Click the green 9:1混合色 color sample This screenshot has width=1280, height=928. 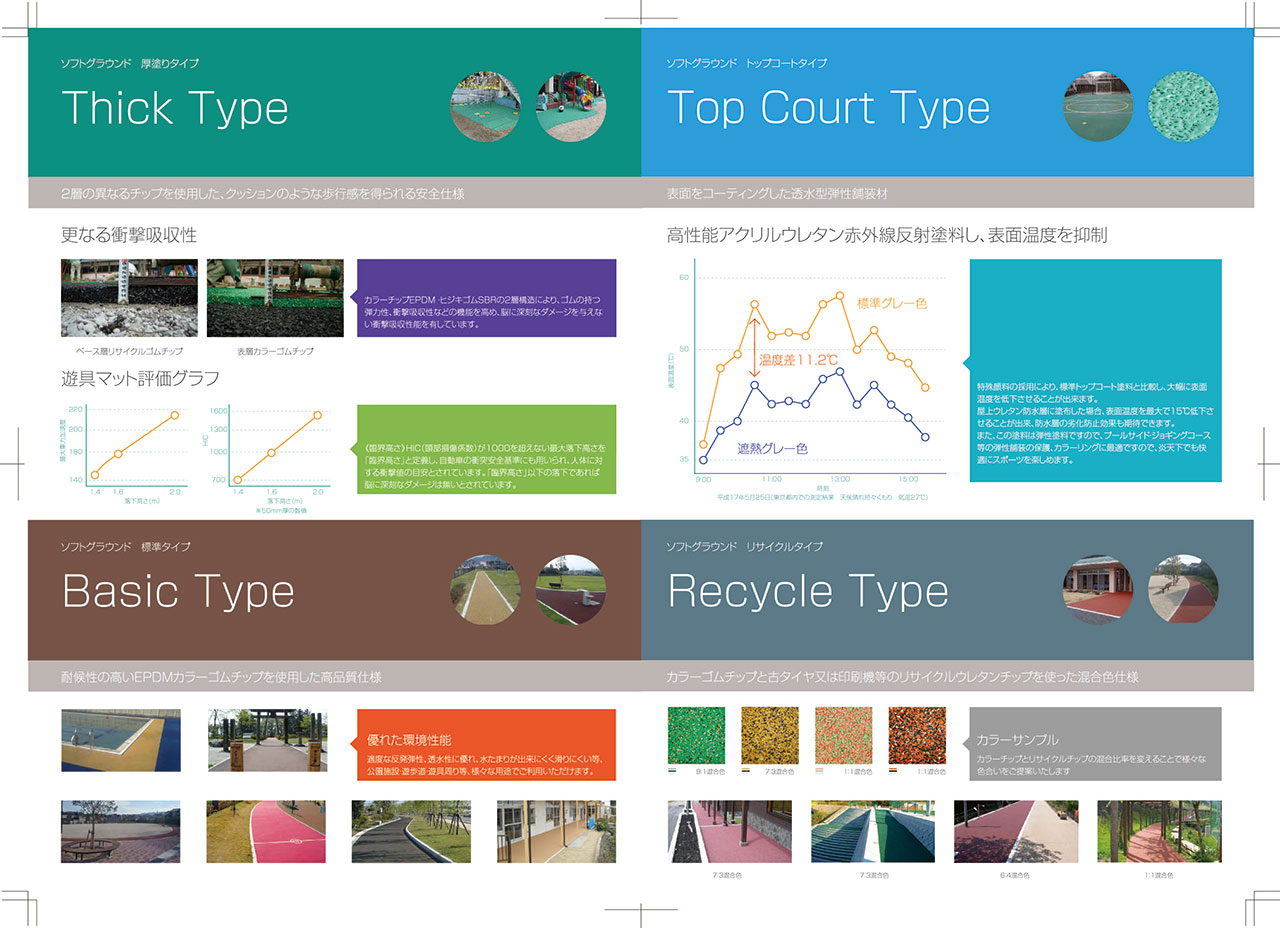pyautogui.click(x=696, y=735)
